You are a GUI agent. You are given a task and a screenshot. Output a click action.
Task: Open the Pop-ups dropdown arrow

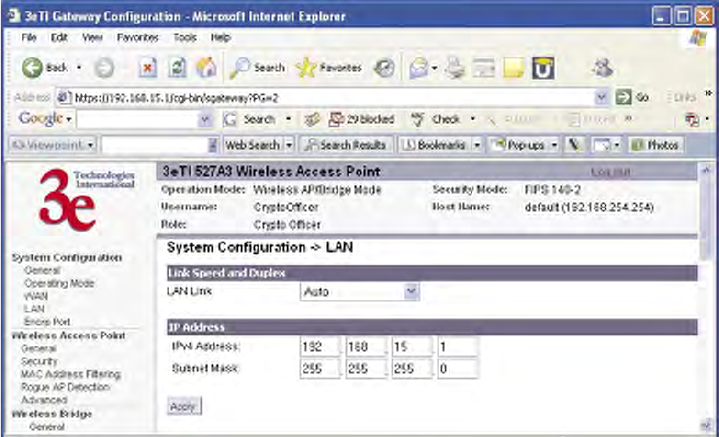tap(554, 145)
